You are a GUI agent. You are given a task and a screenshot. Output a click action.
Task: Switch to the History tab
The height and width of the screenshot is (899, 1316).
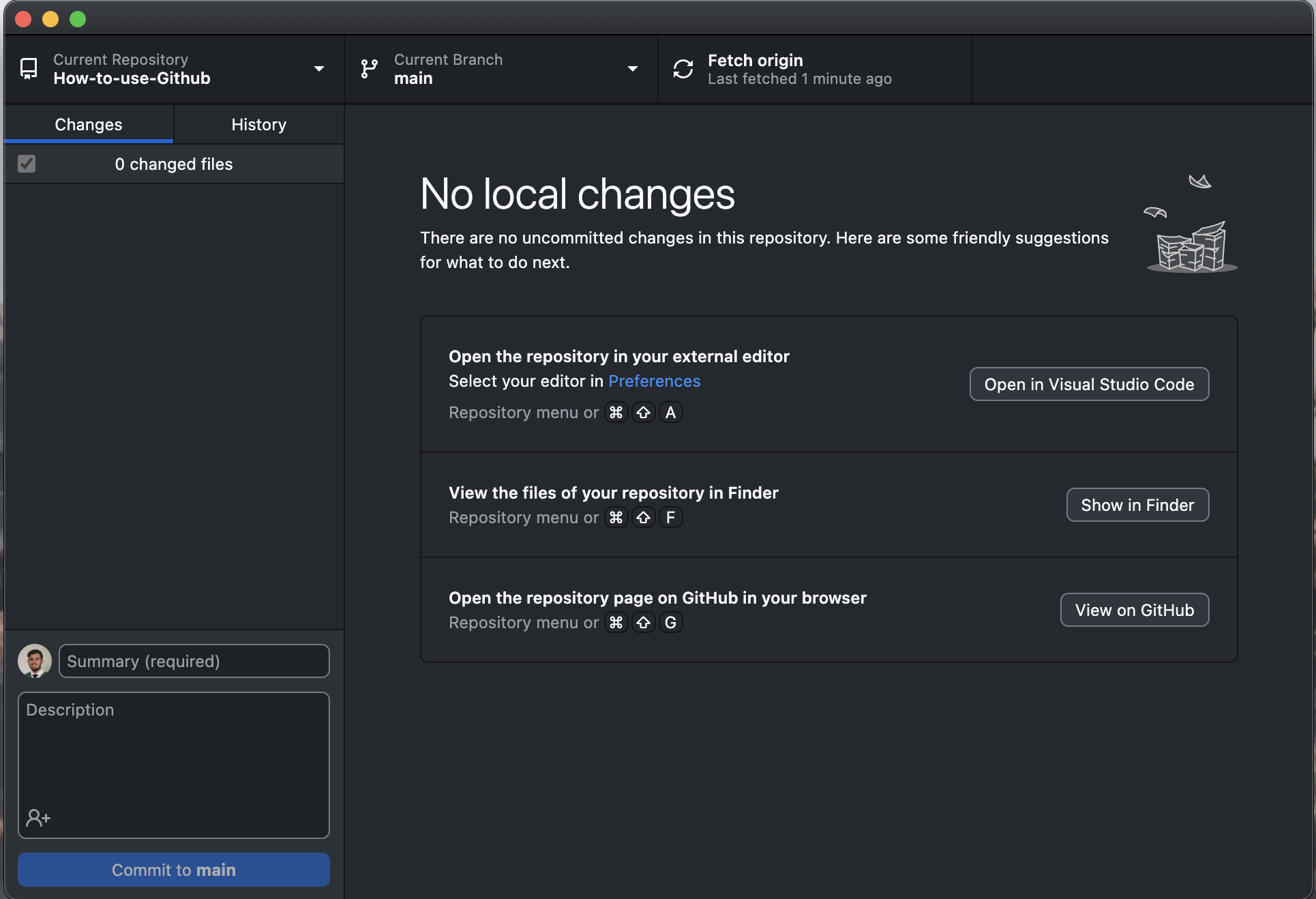(x=258, y=124)
